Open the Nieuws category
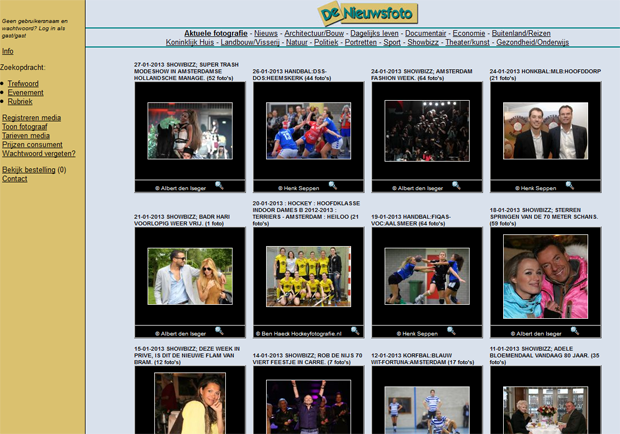The height and width of the screenshot is (434, 620). [266, 34]
